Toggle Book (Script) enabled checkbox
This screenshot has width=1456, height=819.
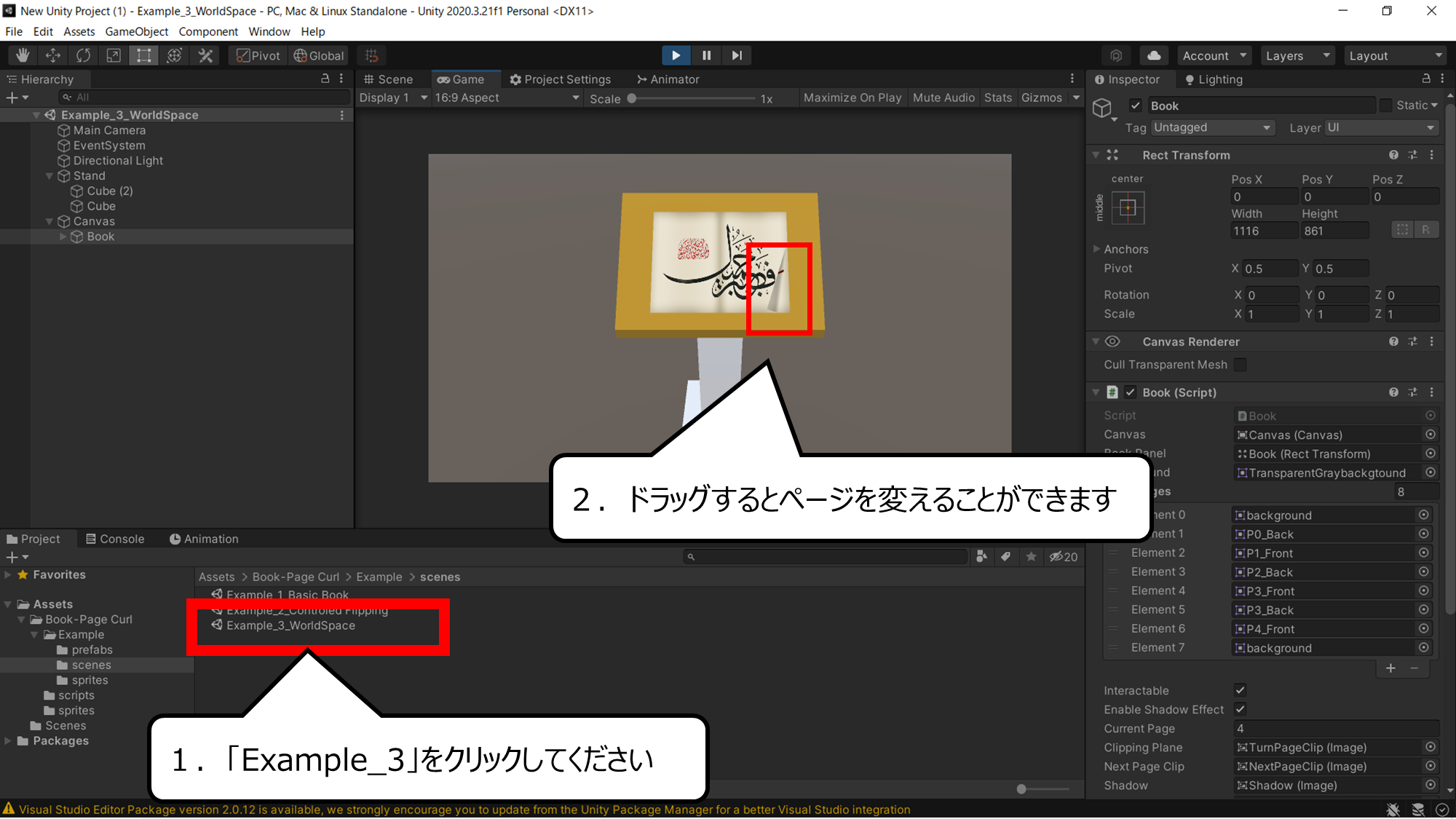tap(1130, 392)
